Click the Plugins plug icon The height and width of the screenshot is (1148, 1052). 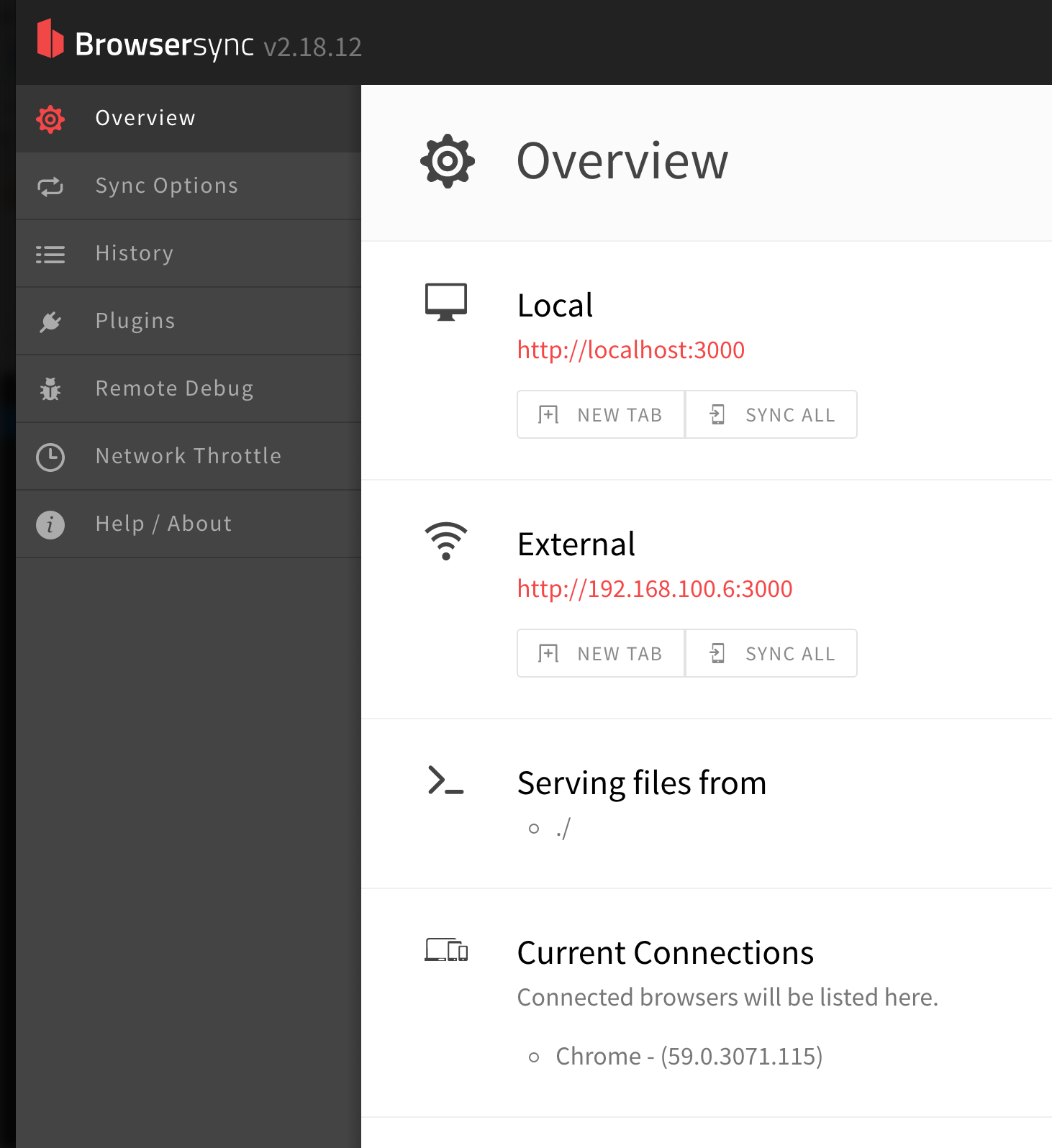(50, 322)
